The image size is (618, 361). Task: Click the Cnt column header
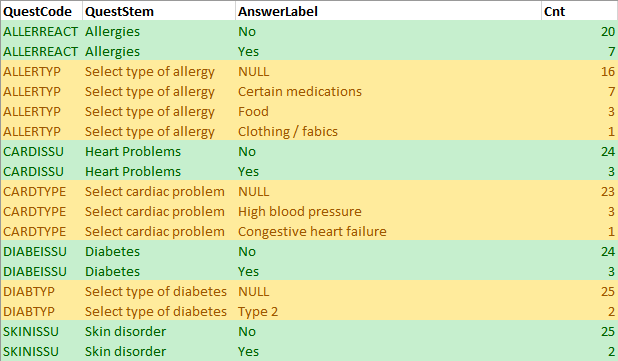(x=579, y=11)
